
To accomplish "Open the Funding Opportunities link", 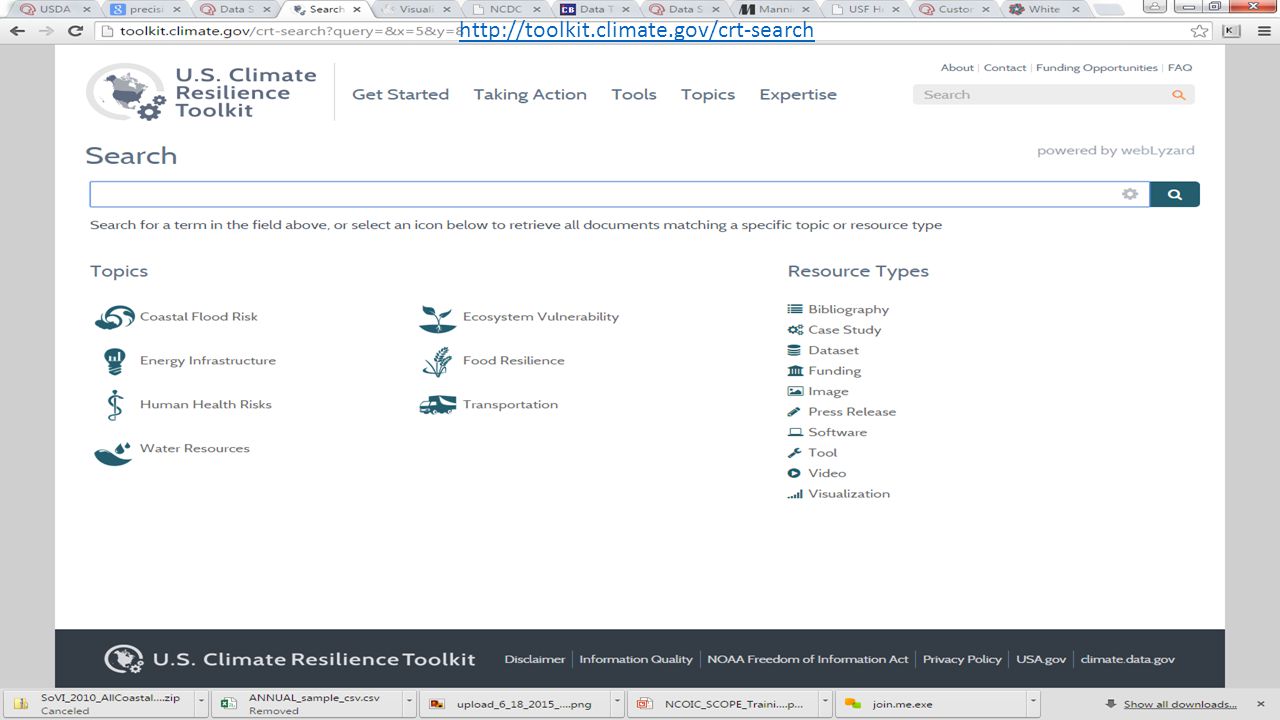I will [x=1097, y=68].
